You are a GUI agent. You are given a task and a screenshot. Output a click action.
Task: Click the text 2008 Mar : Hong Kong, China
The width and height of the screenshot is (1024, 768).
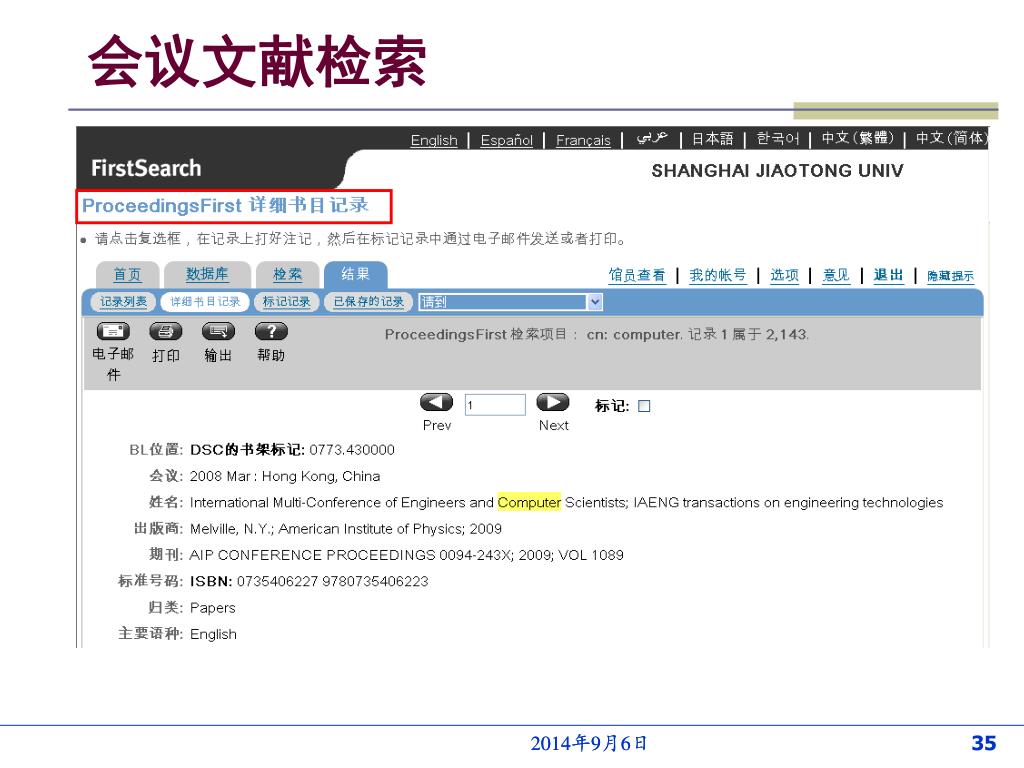pyautogui.click(x=285, y=476)
